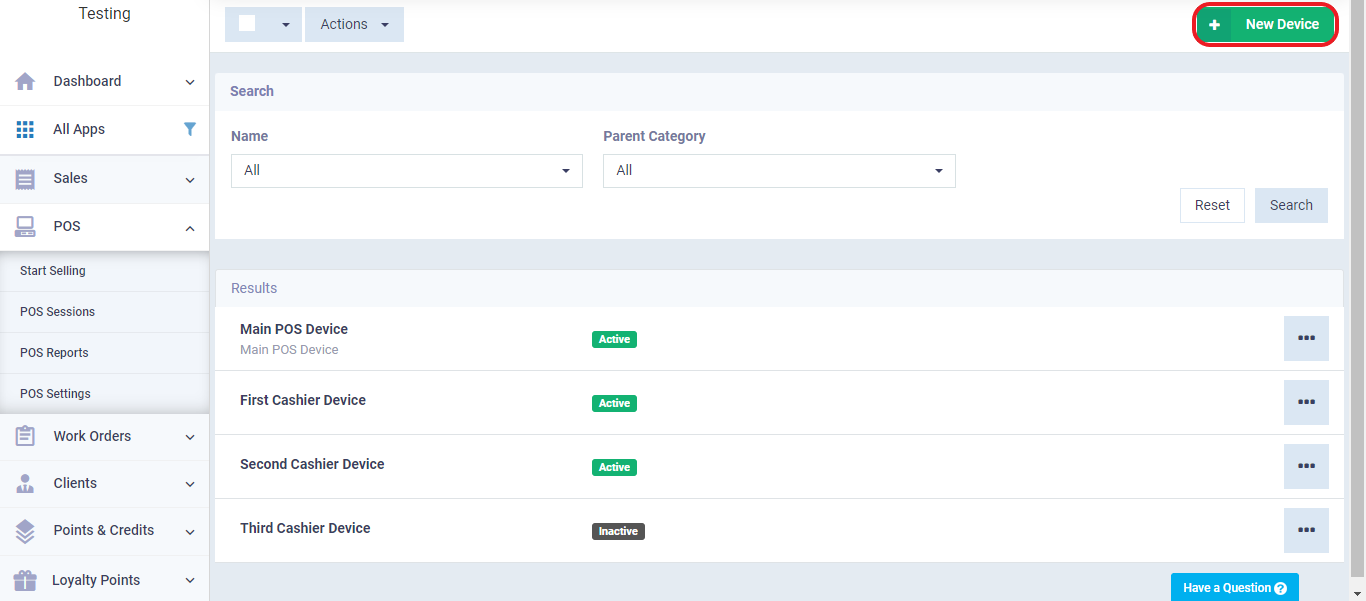Click the Points & Credits label

(x=104, y=530)
